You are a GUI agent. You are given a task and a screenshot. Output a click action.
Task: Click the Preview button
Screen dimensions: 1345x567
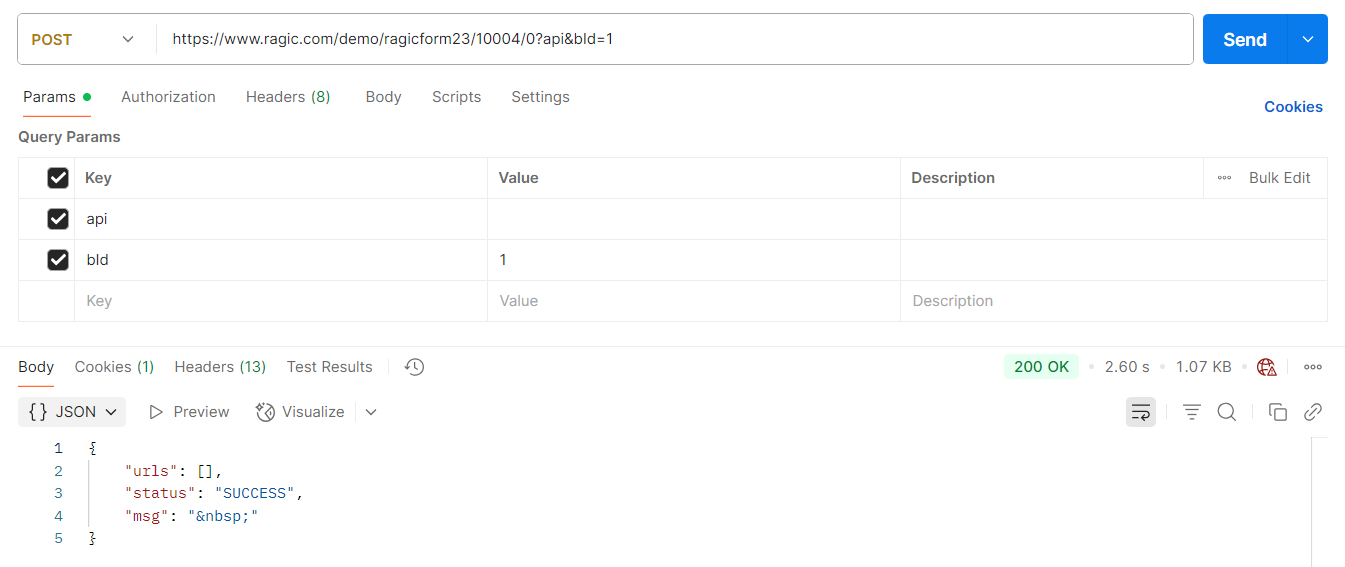189,412
